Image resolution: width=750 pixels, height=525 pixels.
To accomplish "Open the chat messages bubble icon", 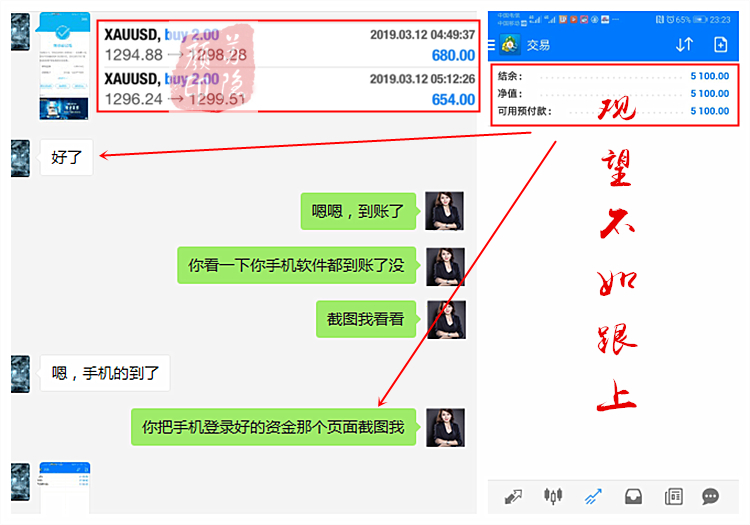I will click(711, 496).
